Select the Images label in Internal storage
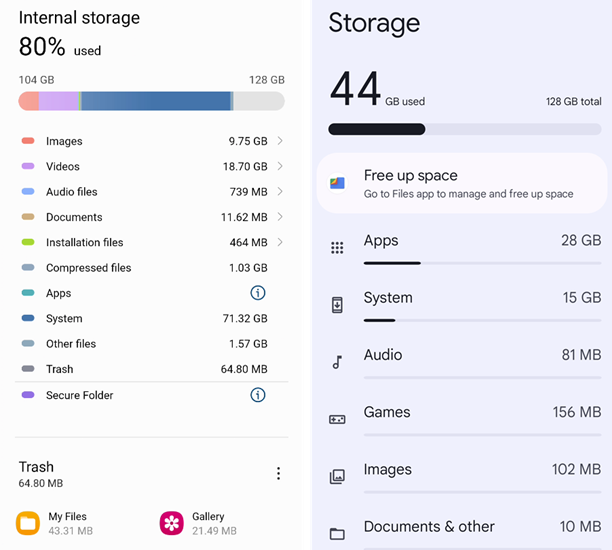The image size is (612, 550). 64,141
